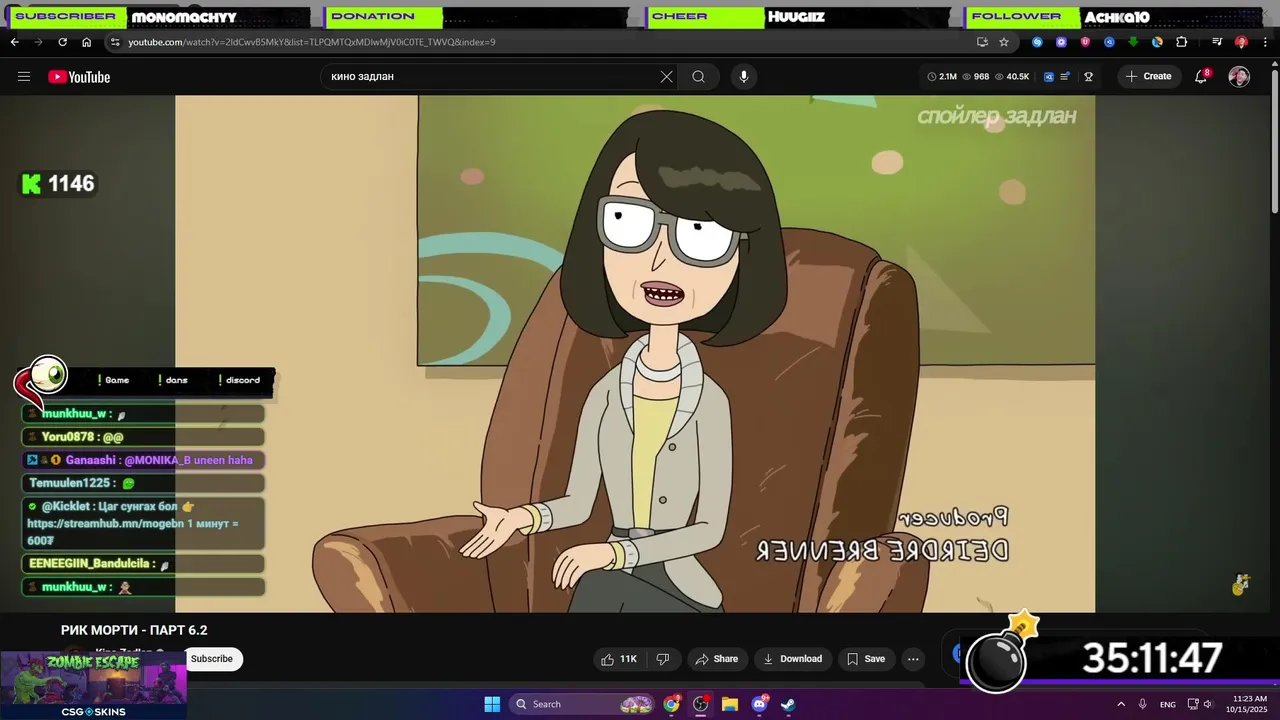
Task: Click the Zombie Escape ad thumbnail
Action: [x=93, y=685]
